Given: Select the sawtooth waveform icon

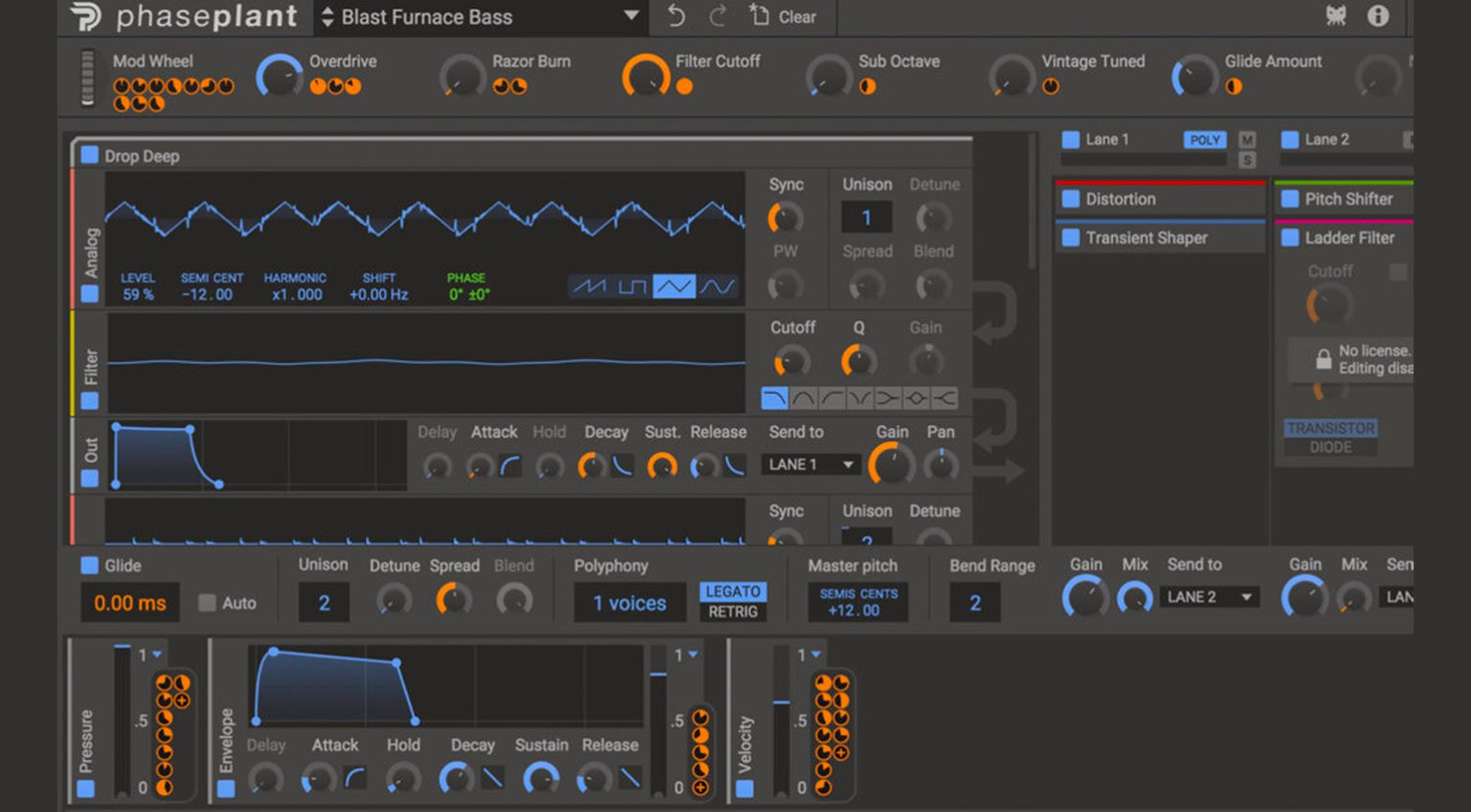Looking at the screenshot, I should point(589,284).
